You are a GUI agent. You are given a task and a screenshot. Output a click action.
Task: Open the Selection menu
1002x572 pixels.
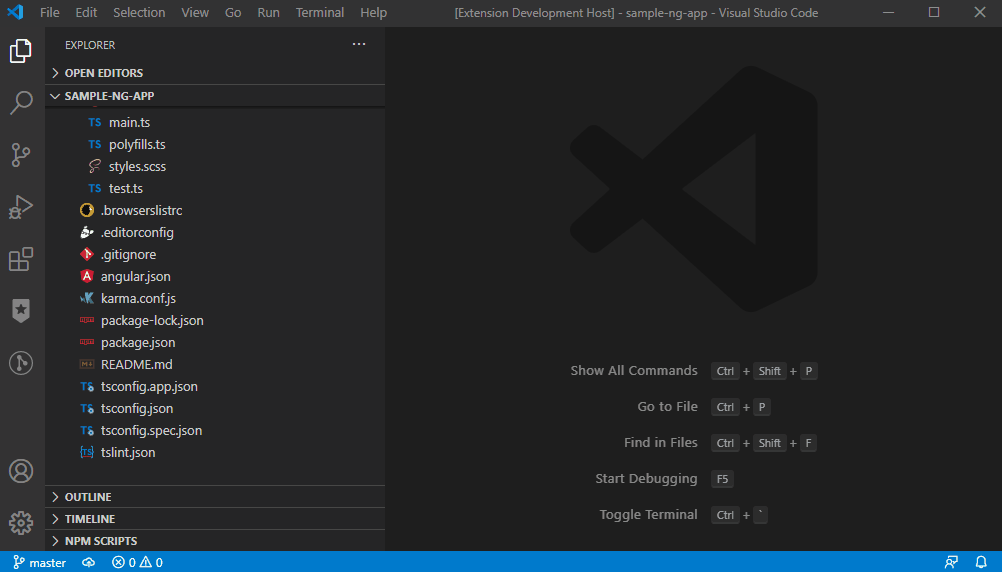139,13
